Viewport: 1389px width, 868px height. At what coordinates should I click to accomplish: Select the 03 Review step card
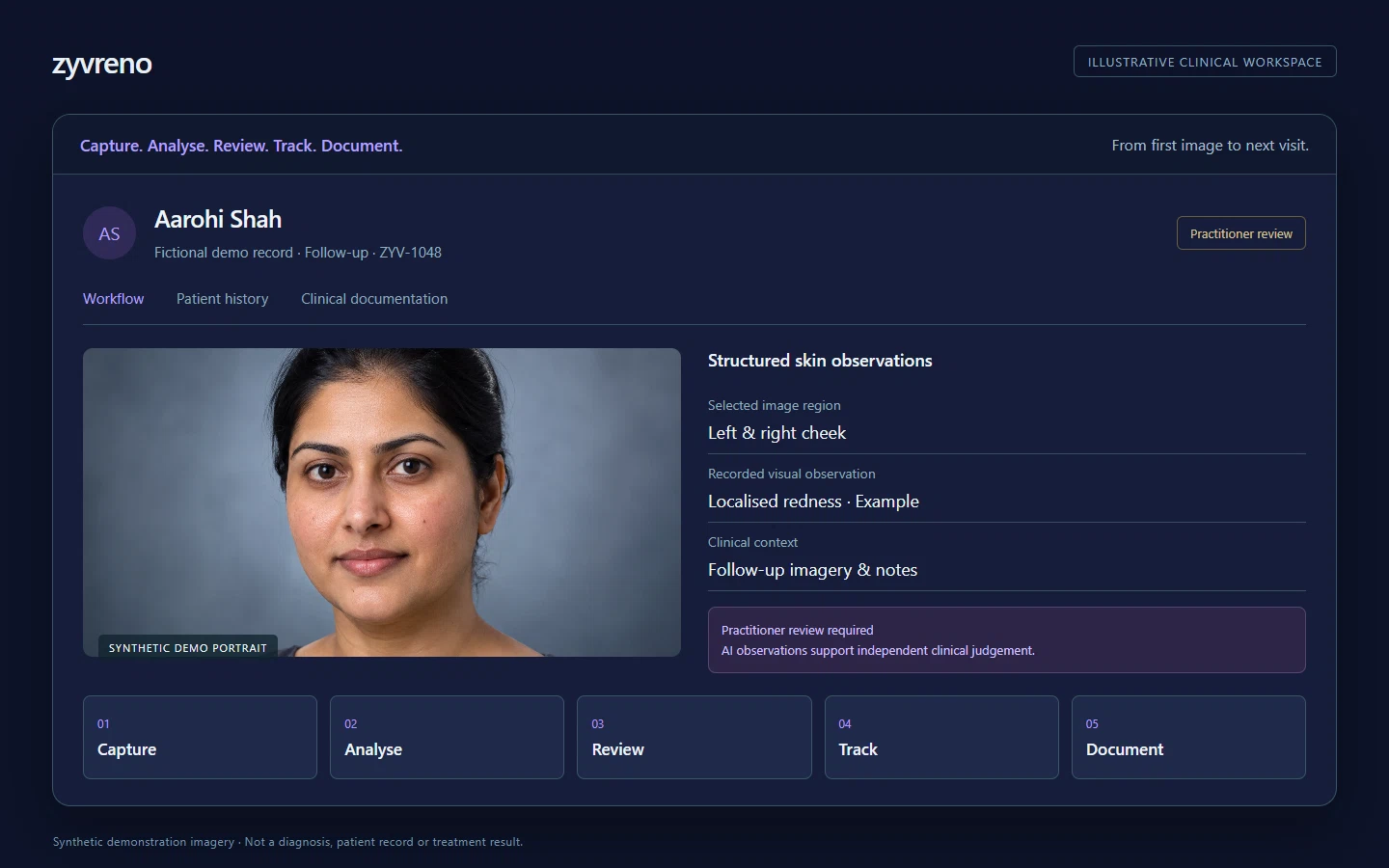pyautogui.click(x=694, y=737)
